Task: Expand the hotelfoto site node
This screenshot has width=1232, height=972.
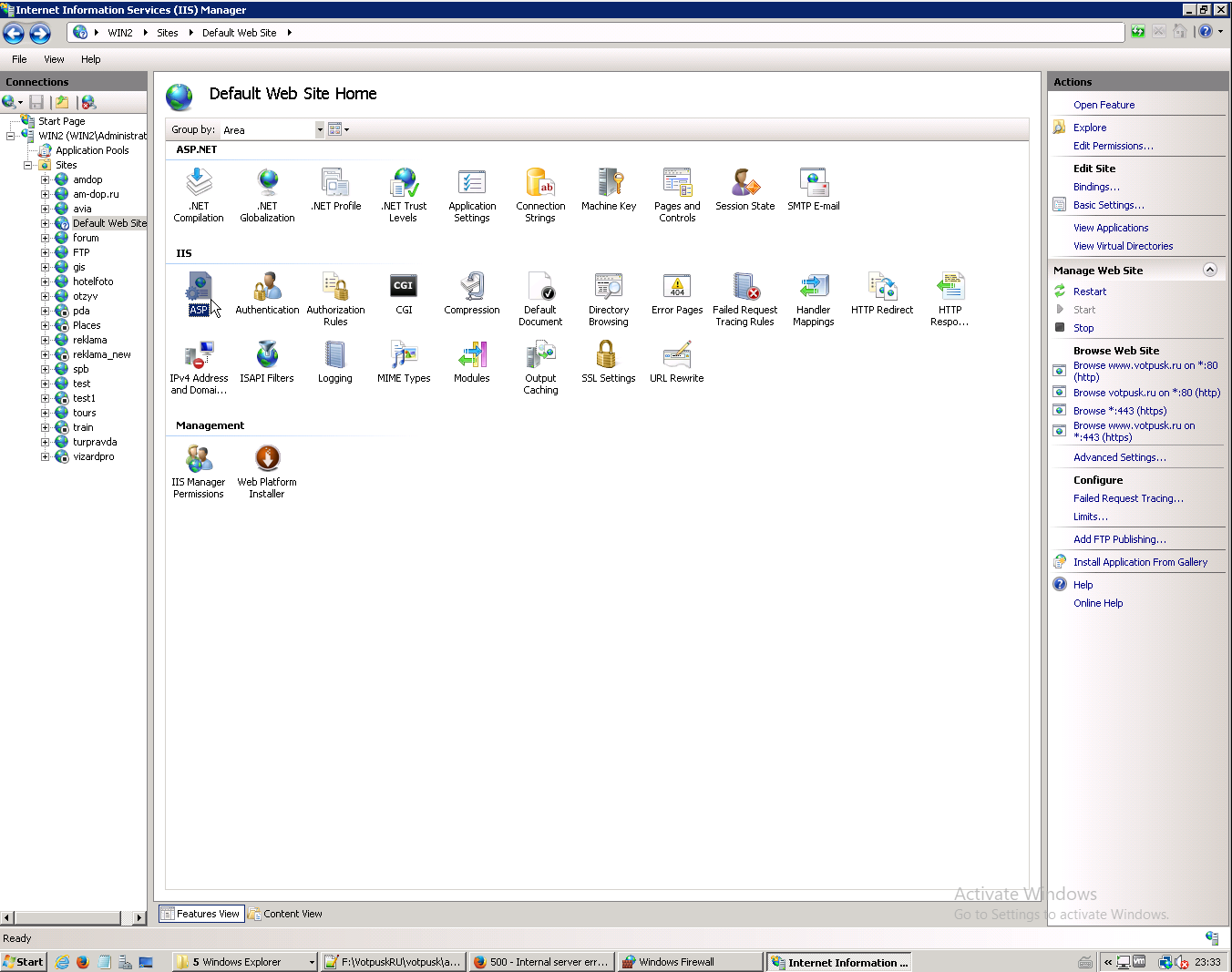Action: (45, 281)
